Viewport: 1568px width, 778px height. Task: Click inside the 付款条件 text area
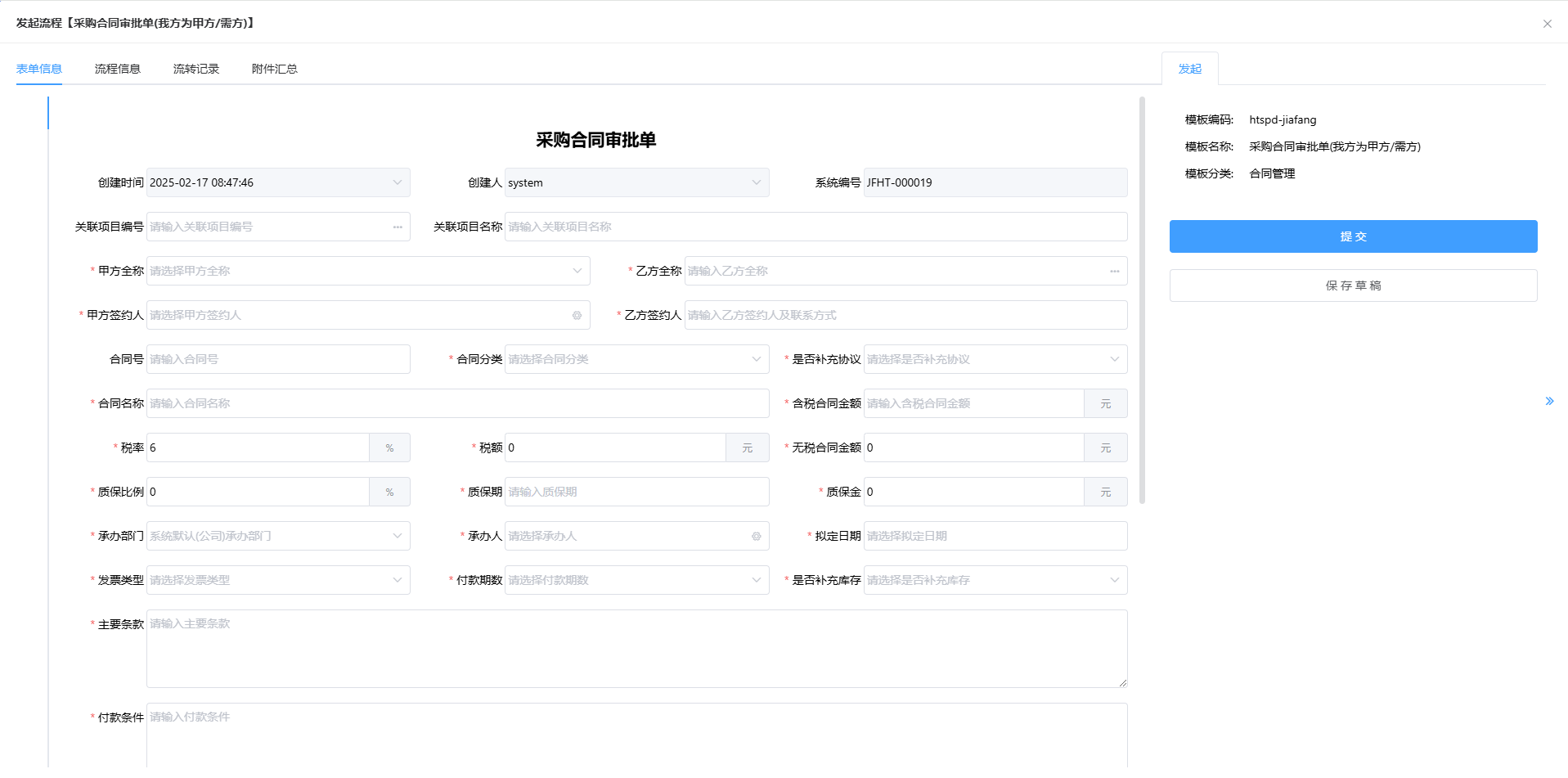637,735
